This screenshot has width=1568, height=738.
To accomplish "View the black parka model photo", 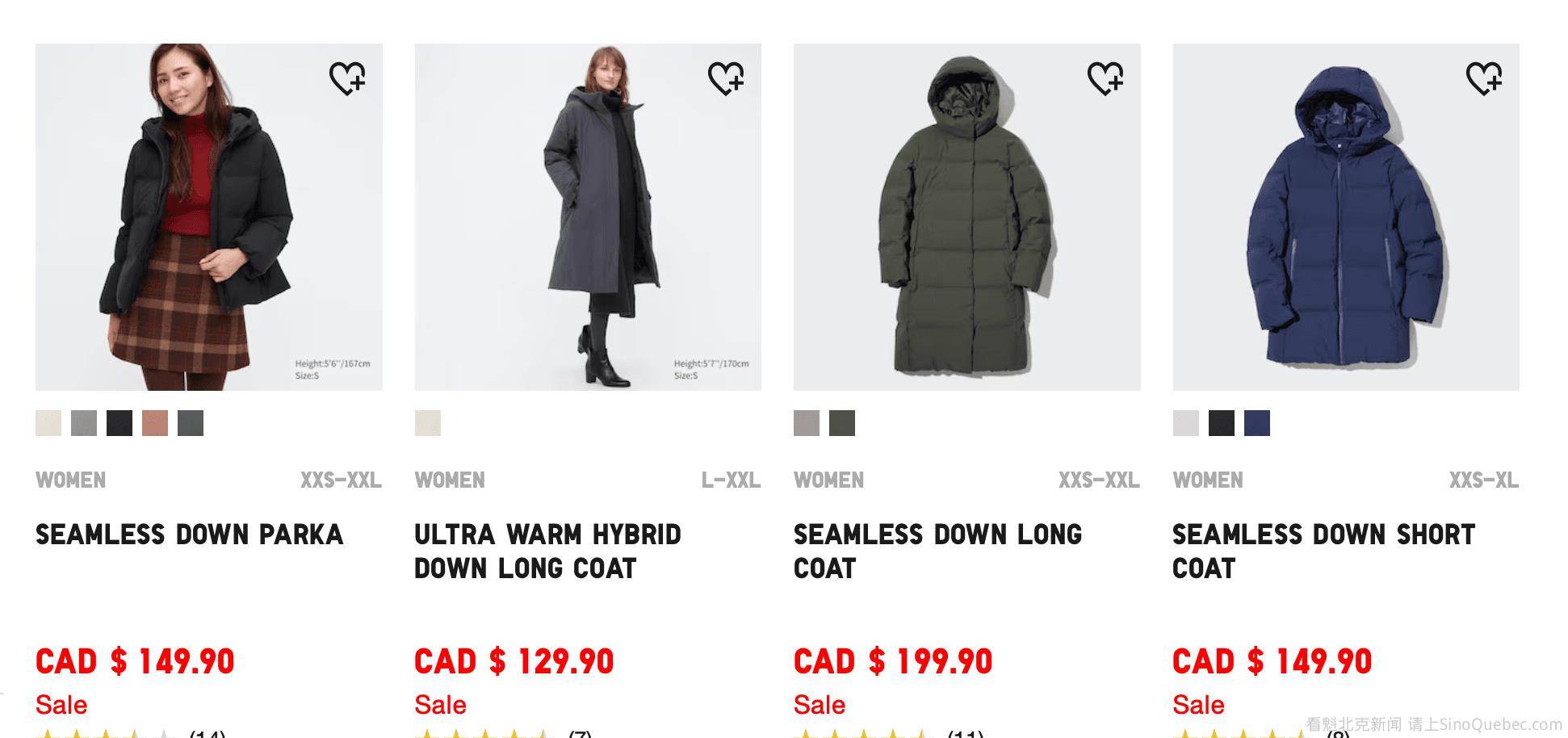I will [x=208, y=217].
